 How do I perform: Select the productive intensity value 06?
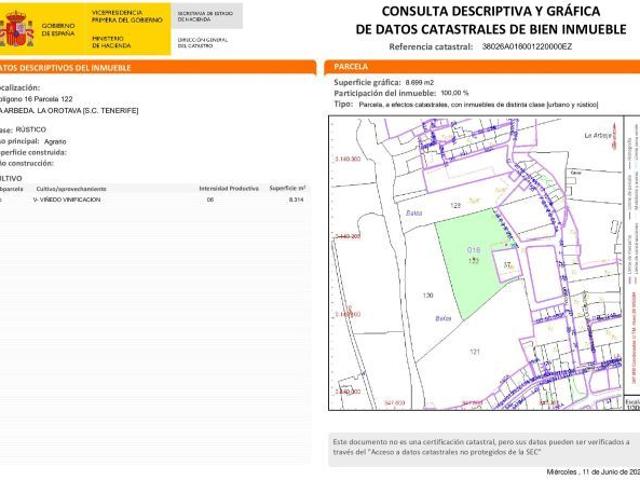(210, 200)
